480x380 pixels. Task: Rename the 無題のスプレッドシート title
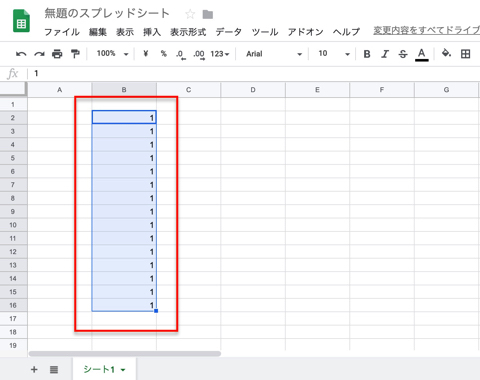107,13
